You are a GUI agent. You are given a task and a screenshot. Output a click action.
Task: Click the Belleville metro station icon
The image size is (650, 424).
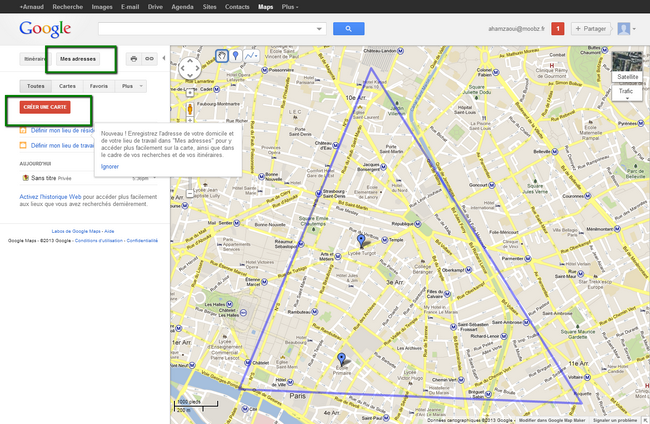tap(555, 152)
